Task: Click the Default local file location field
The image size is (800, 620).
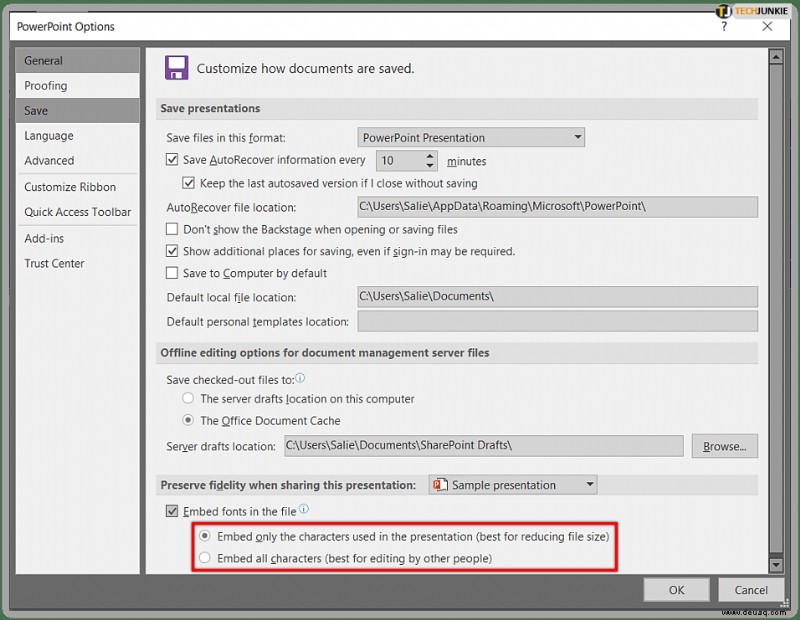Action: point(558,296)
